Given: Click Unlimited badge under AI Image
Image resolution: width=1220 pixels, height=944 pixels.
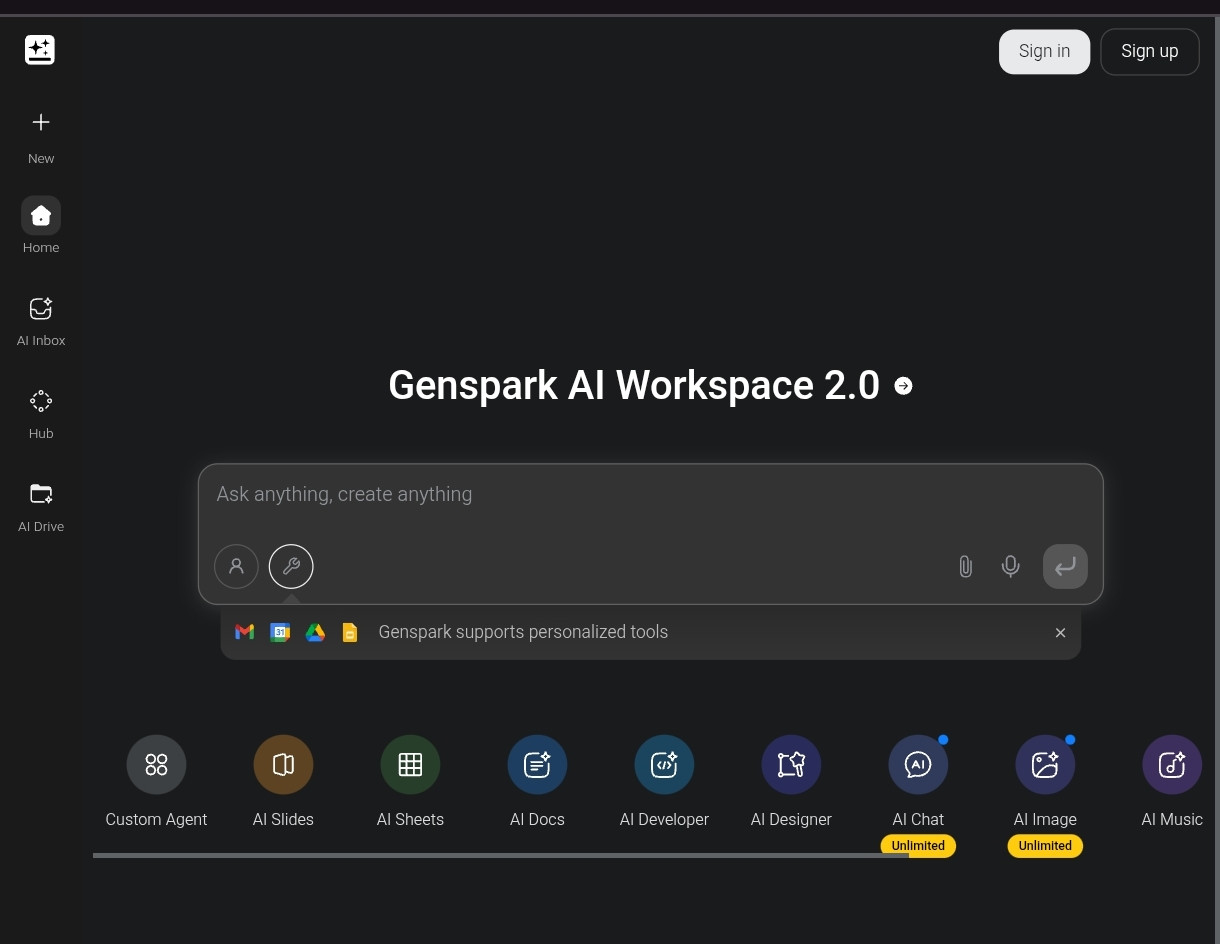Looking at the screenshot, I should pos(1045,846).
